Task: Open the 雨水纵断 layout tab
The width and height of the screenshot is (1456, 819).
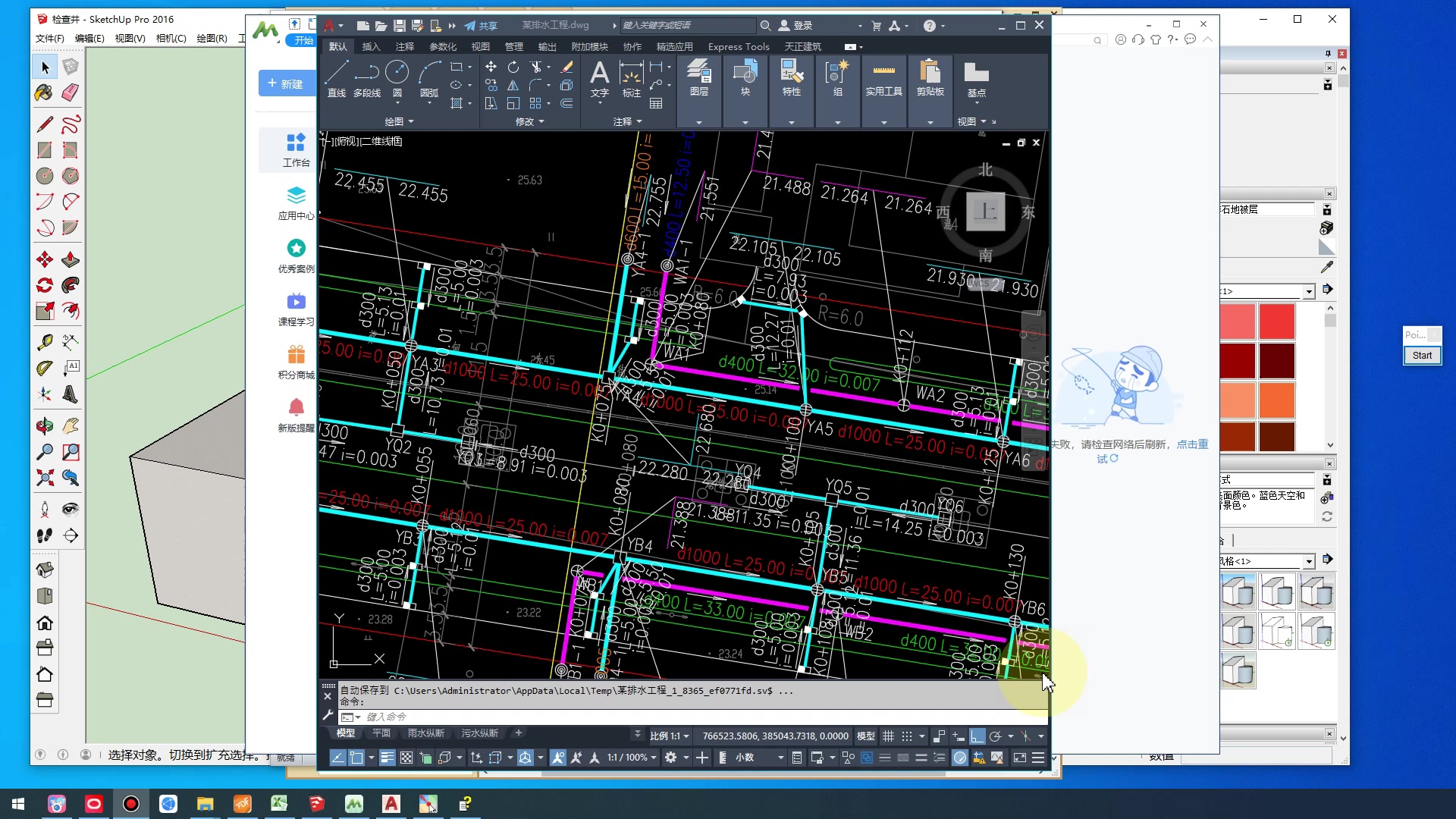Action: [425, 733]
